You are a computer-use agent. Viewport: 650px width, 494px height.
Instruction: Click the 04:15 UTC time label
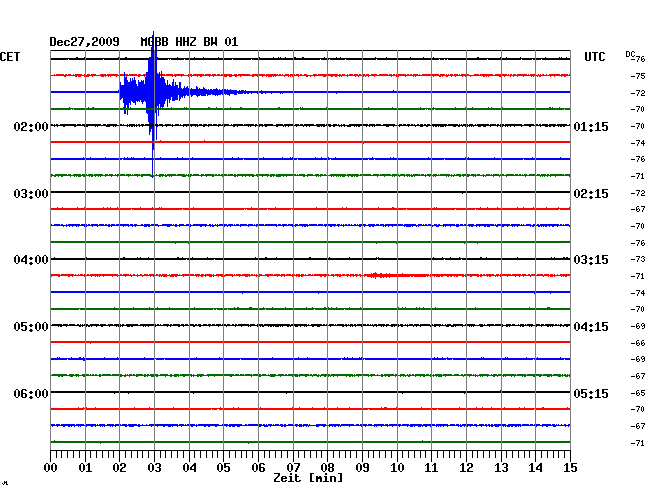tap(591, 327)
